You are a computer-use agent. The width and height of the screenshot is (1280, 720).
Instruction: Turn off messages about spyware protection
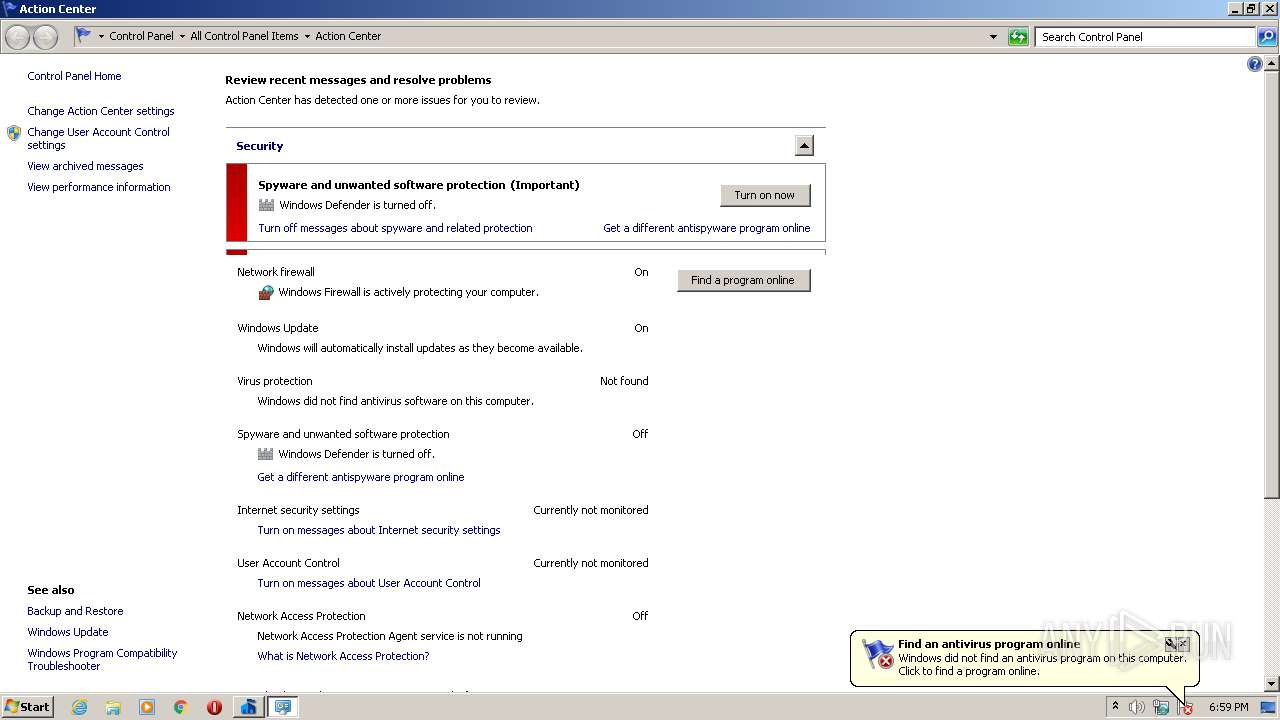point(395,228)
